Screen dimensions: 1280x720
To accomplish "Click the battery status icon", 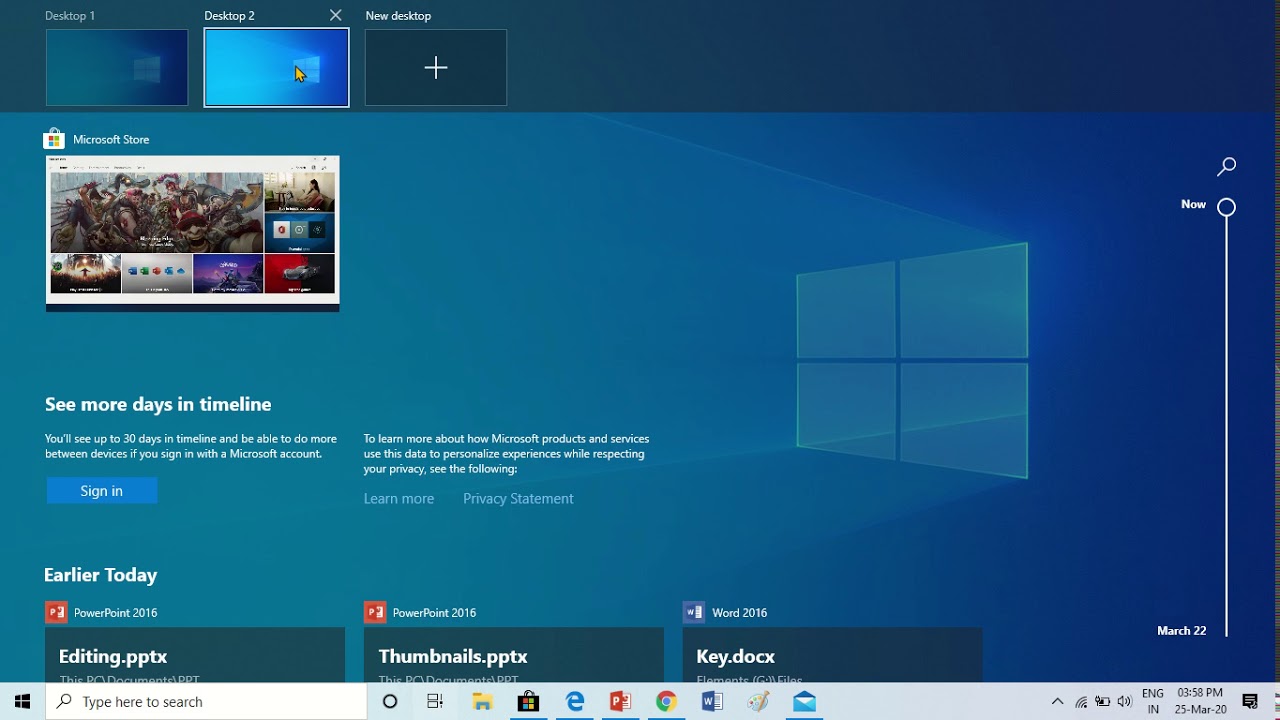I will pos(1103,702).
